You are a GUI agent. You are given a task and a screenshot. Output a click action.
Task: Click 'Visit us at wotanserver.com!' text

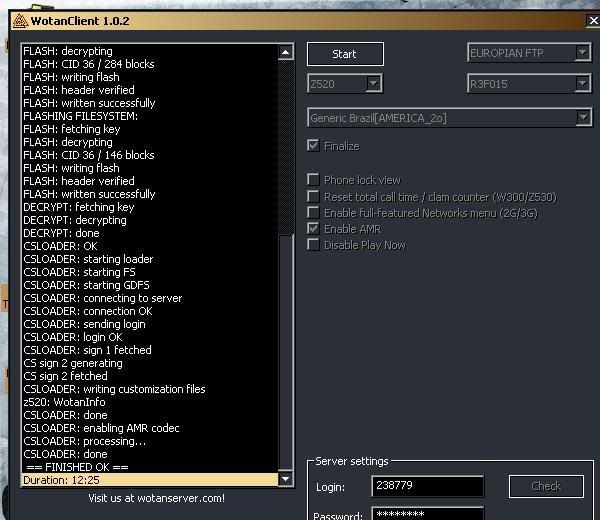[157, 498]
